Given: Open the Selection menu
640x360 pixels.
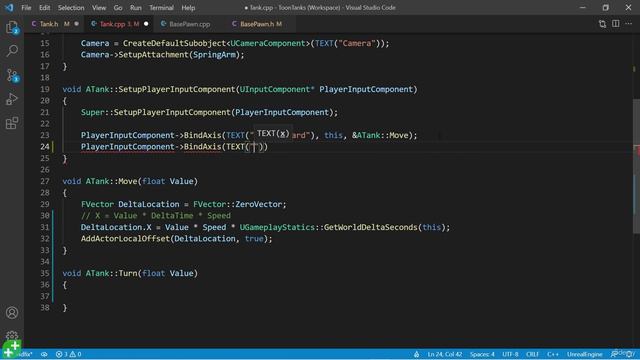Looking at the screenshot, I should 71,8.
